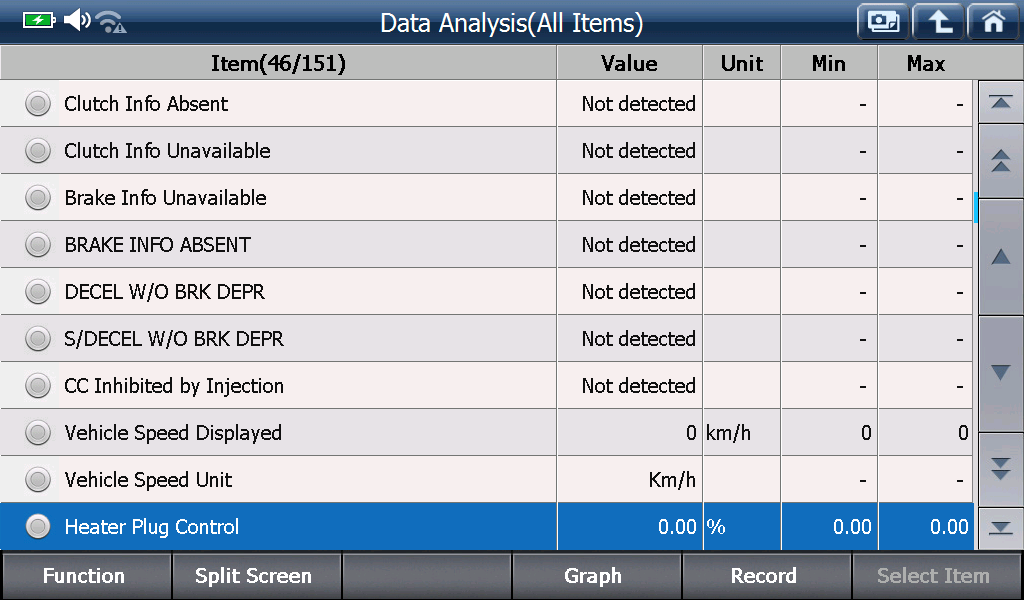1024x600 pixels.
Task: Select CC Inhibited by Injection radio
Action: pos(38,386)
